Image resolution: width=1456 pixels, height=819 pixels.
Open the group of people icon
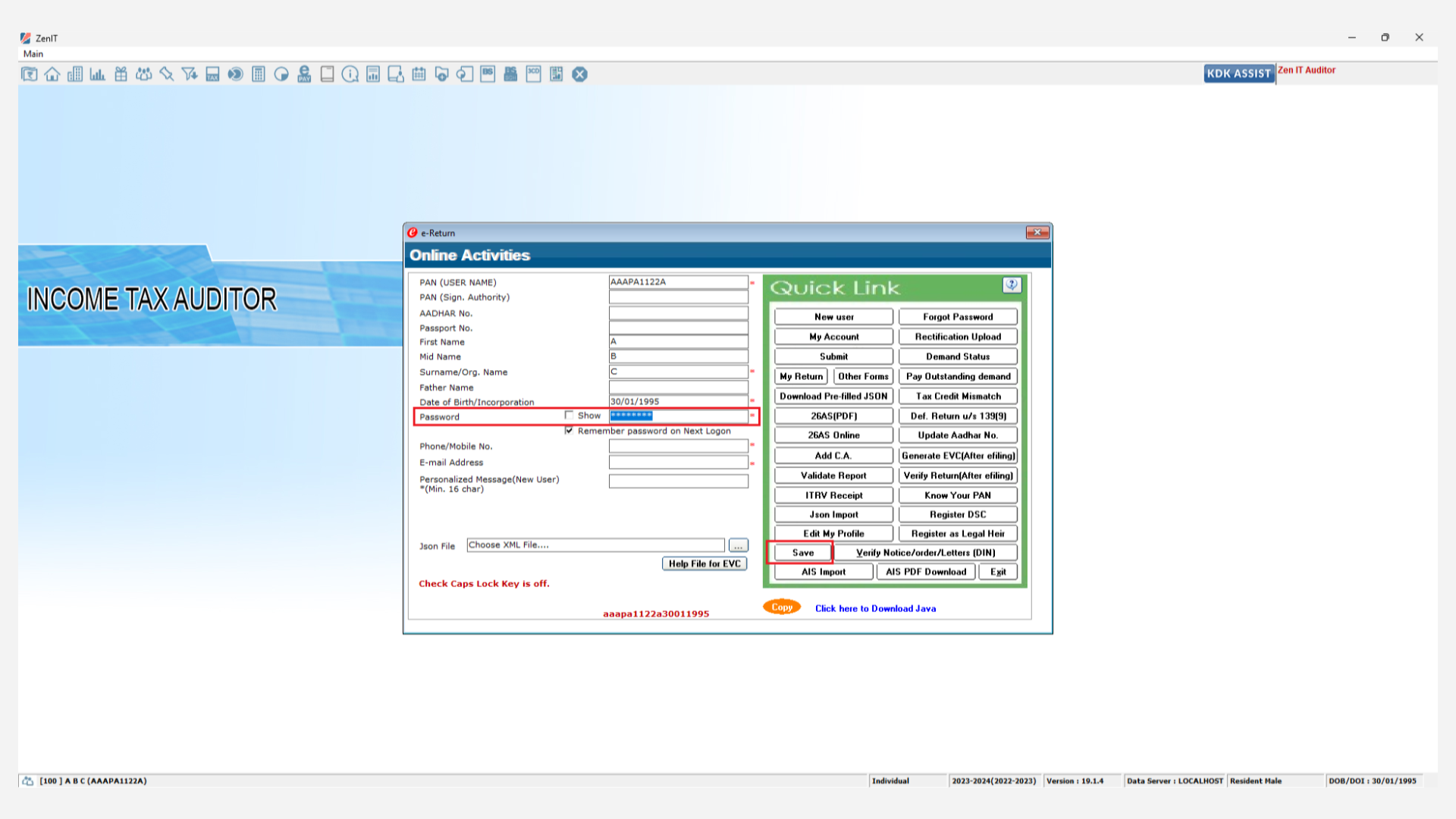(143, 74)
